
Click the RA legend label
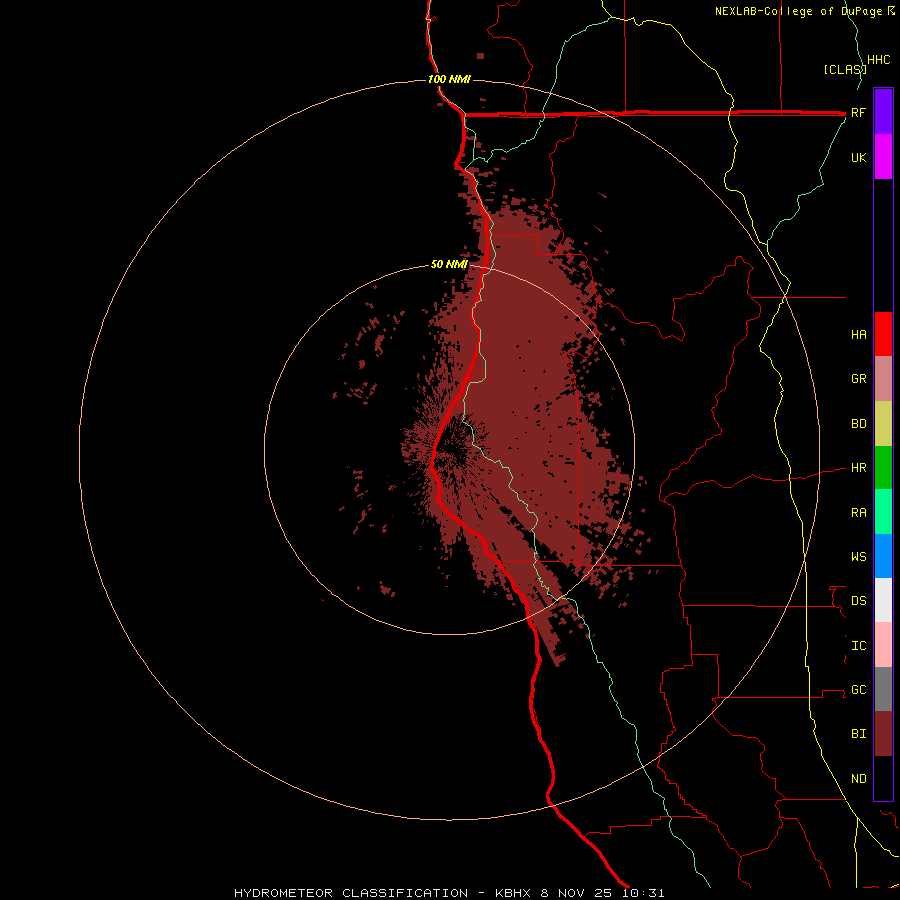(858, 513)
